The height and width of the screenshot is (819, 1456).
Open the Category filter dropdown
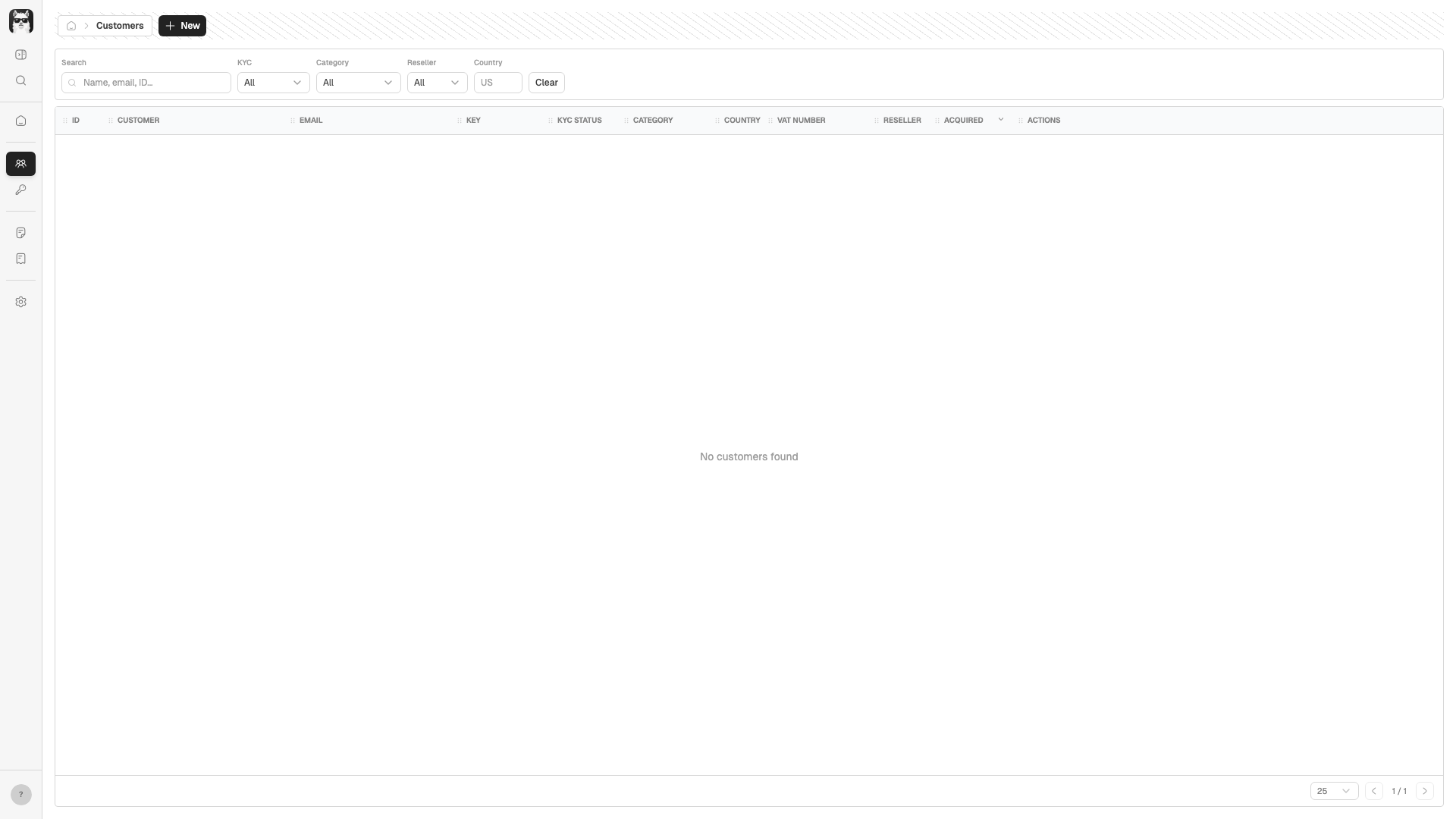[x=358, y=83]
